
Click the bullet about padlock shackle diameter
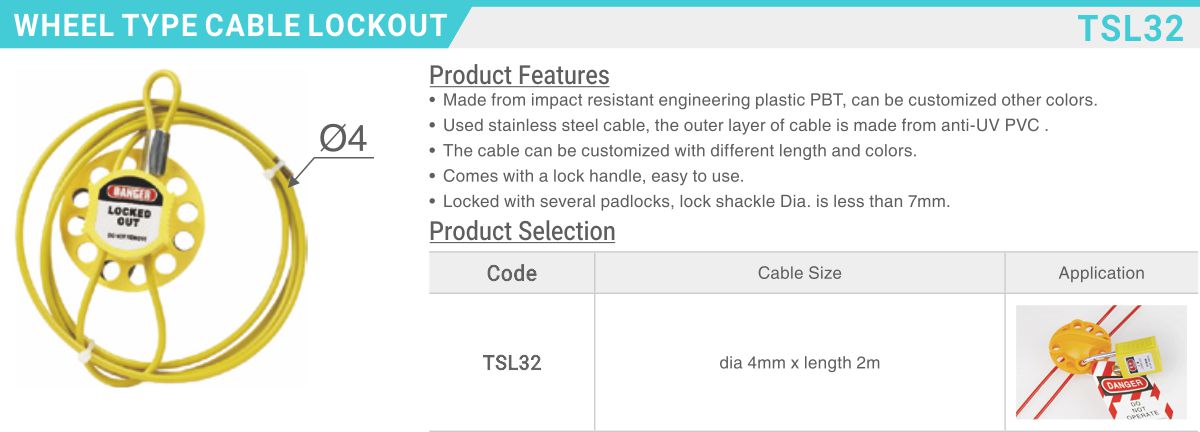point(689,201)
